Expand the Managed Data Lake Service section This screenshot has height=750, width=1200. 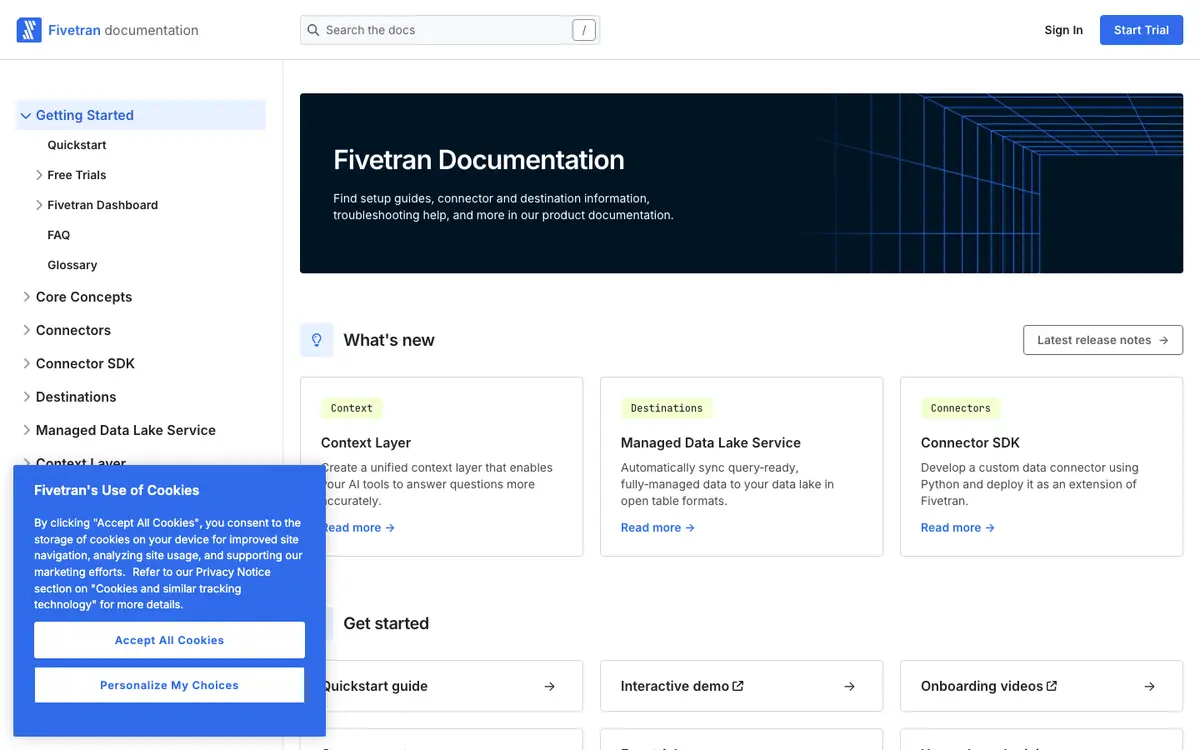tap(26, 430)
